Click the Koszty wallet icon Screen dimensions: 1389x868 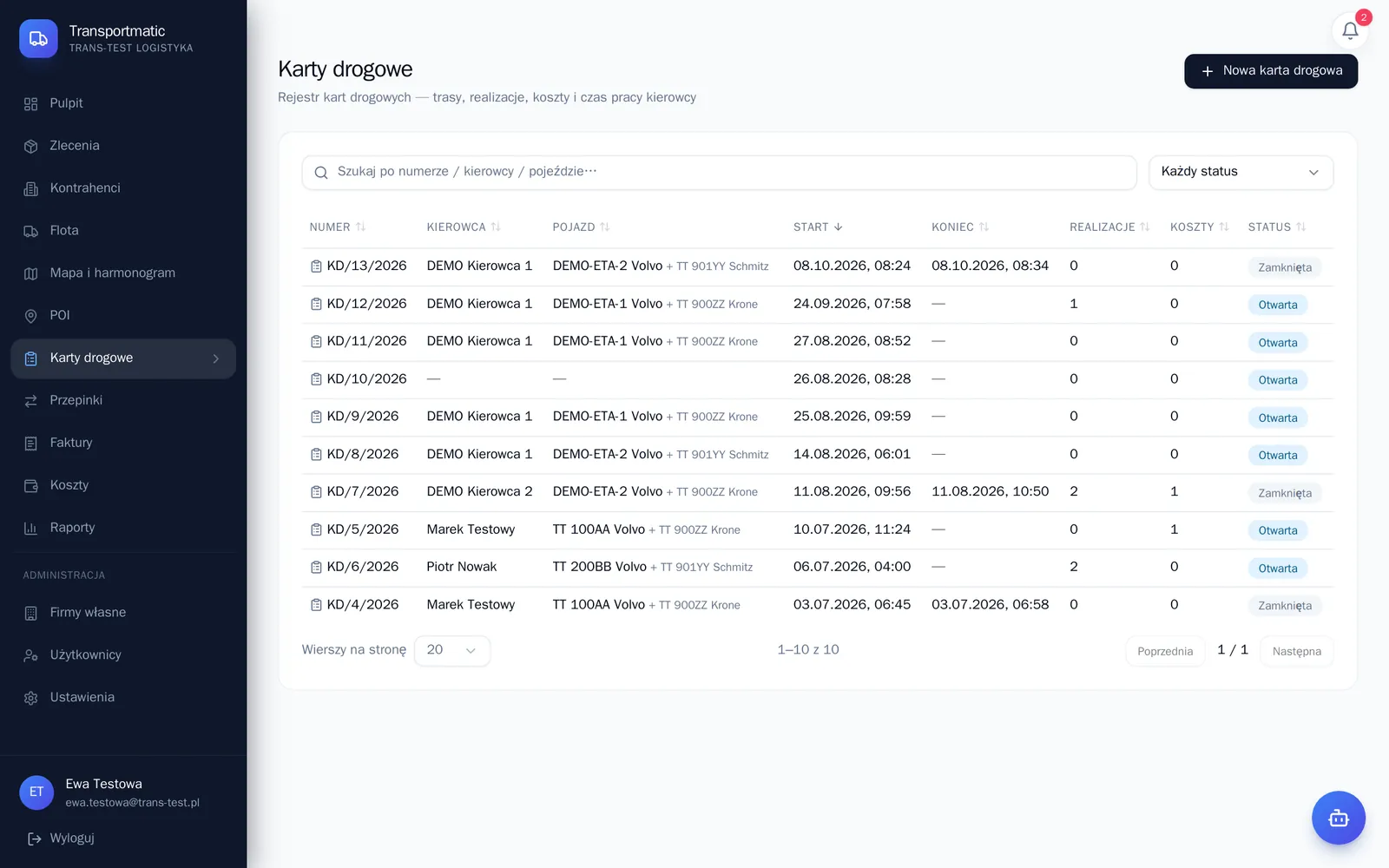click(x=31, y=486)
